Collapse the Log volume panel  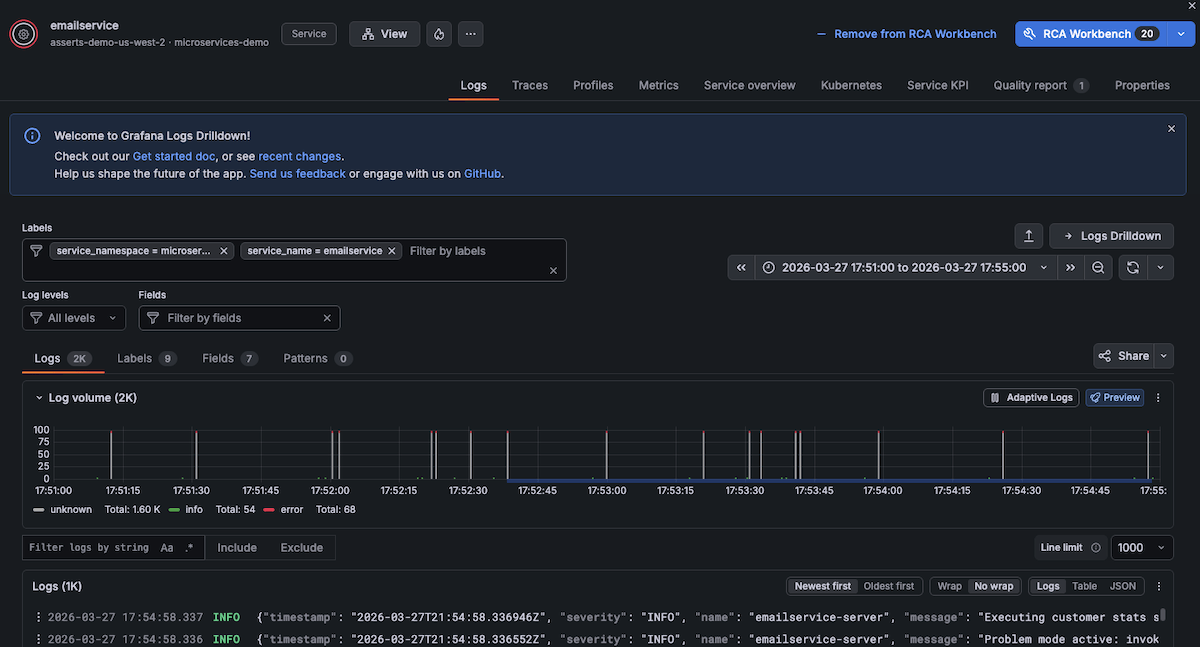click(x=39, y=398)
